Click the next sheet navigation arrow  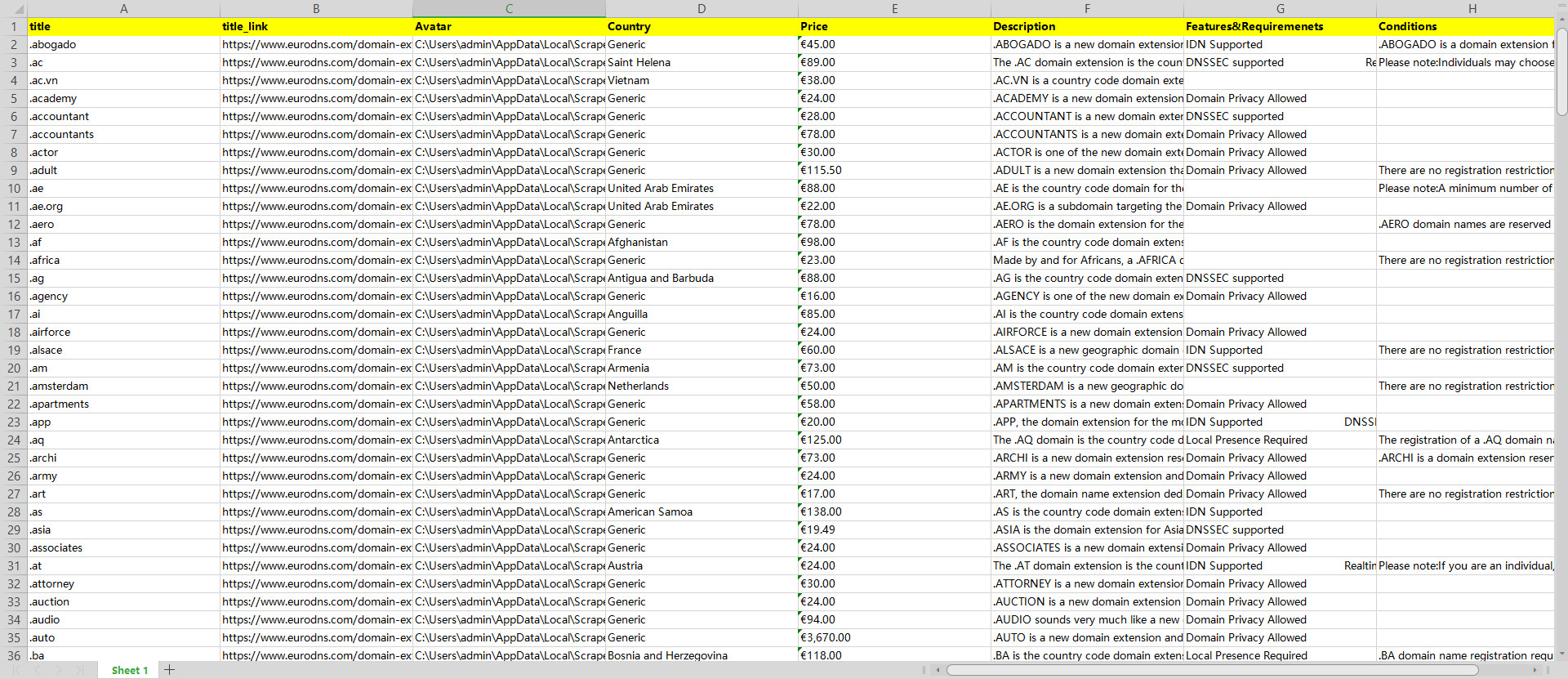tap(58, 670)
